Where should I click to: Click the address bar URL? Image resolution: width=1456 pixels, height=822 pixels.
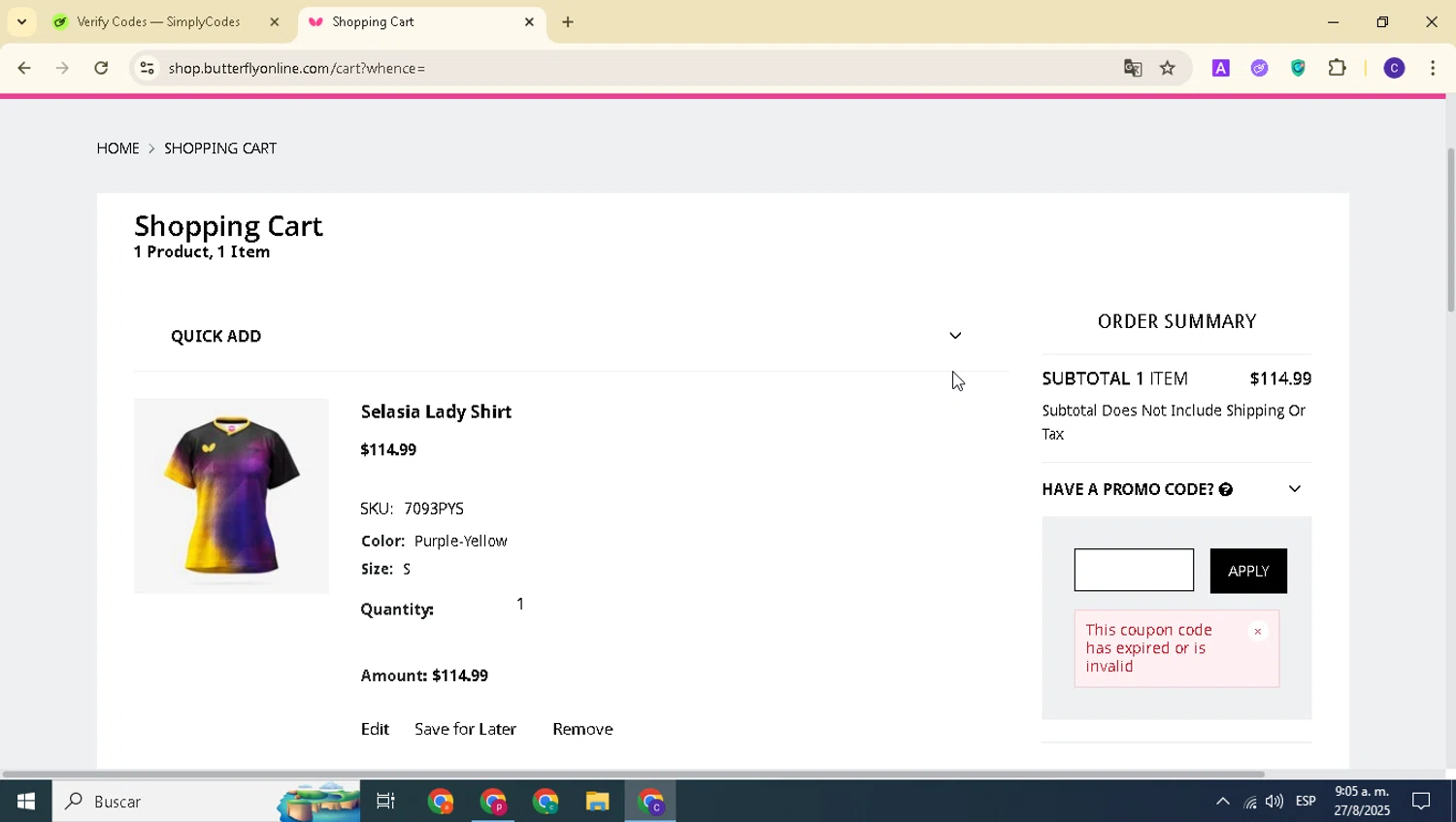click(x=297, y=68)
